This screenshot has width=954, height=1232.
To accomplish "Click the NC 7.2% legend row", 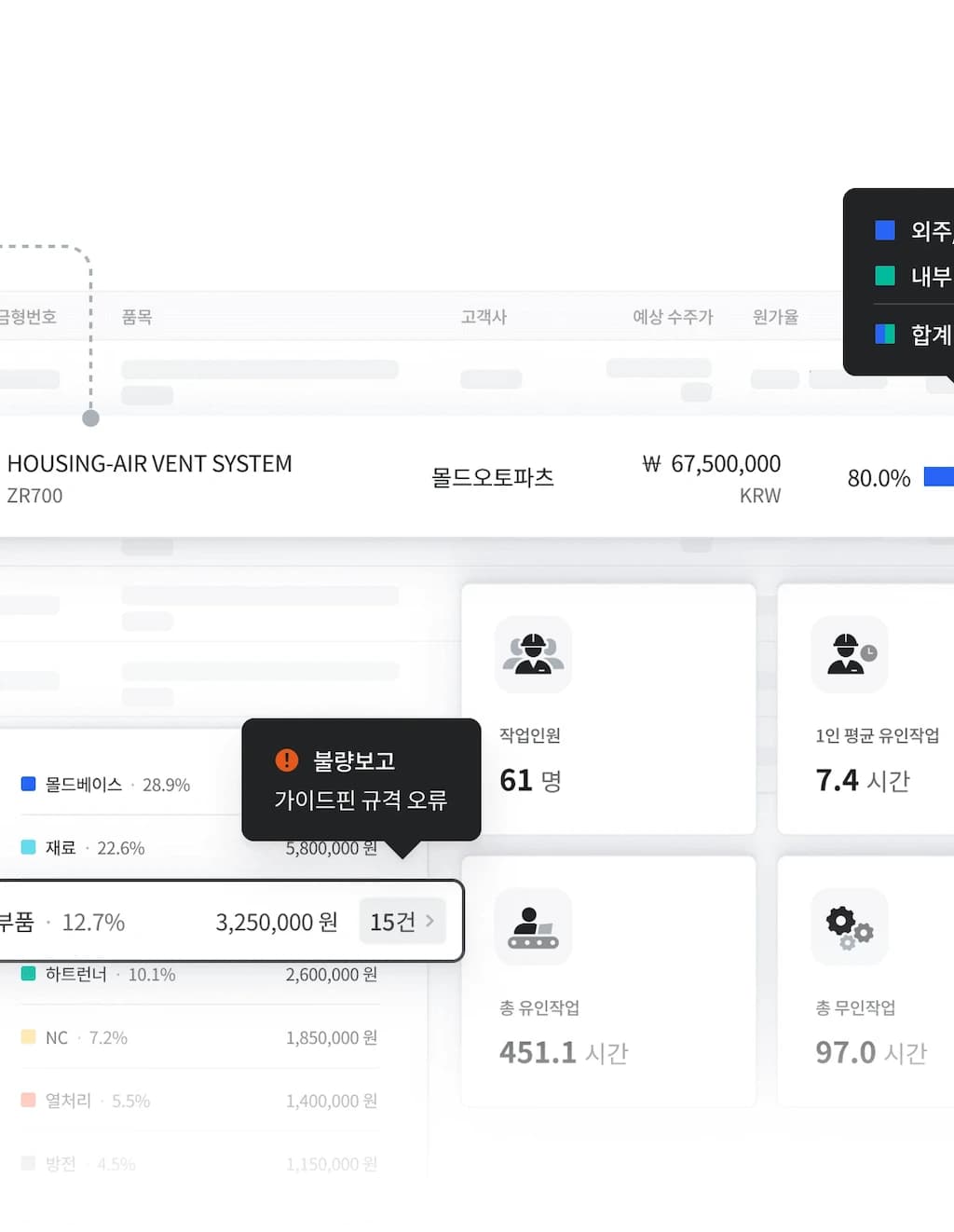I will tap(75, 1037).
